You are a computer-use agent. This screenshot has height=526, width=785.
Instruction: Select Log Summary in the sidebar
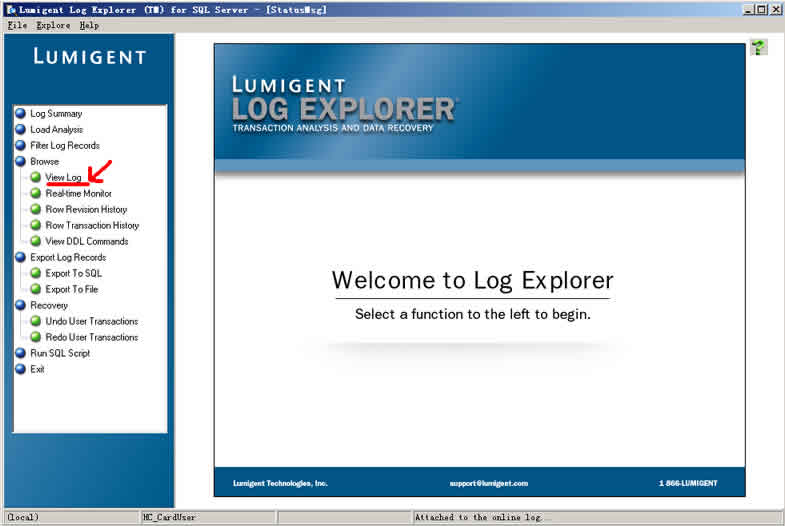click(x=56, y=114)
